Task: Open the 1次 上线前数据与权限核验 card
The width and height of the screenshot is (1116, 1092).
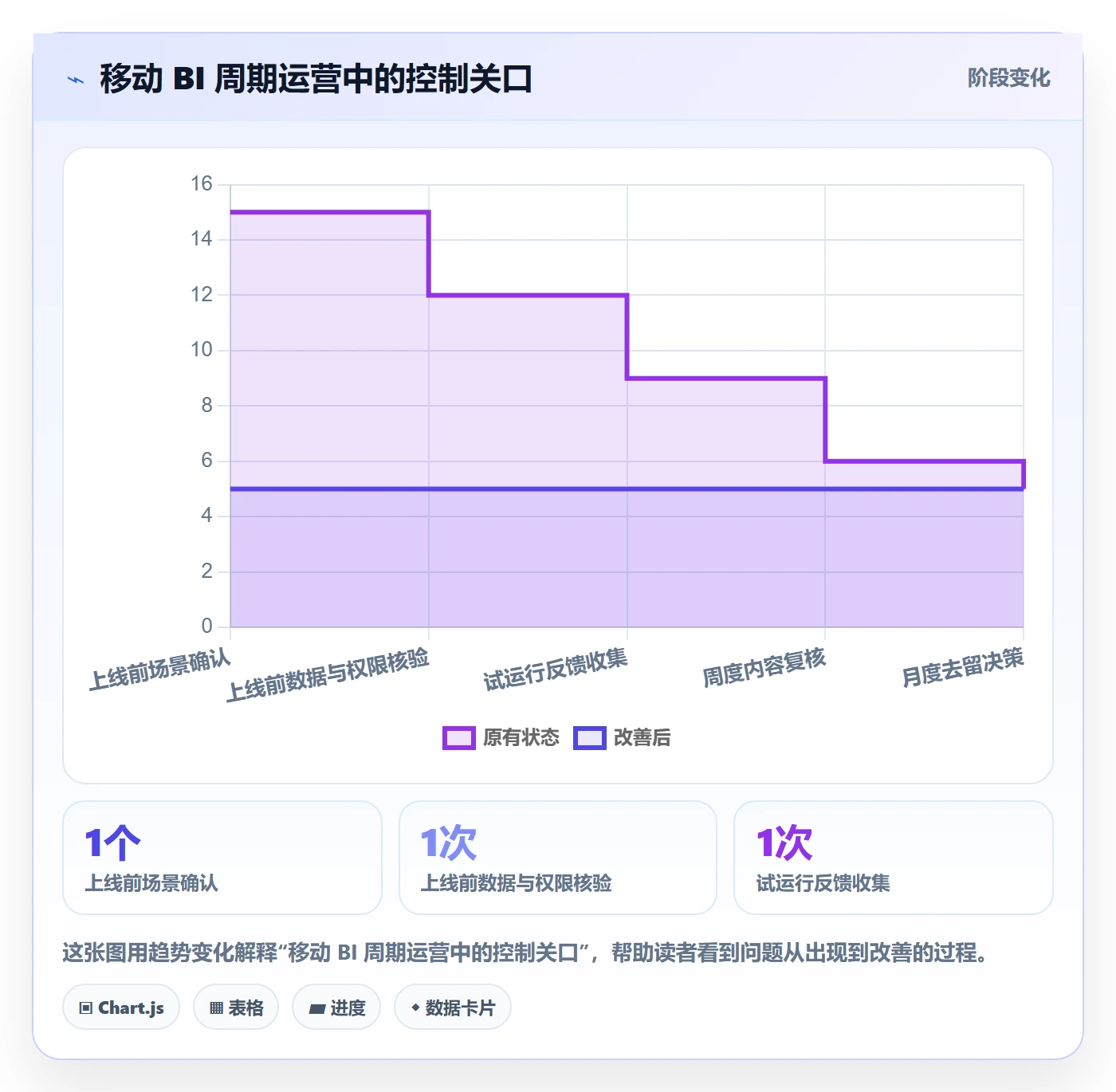Action: pos(558,858)
